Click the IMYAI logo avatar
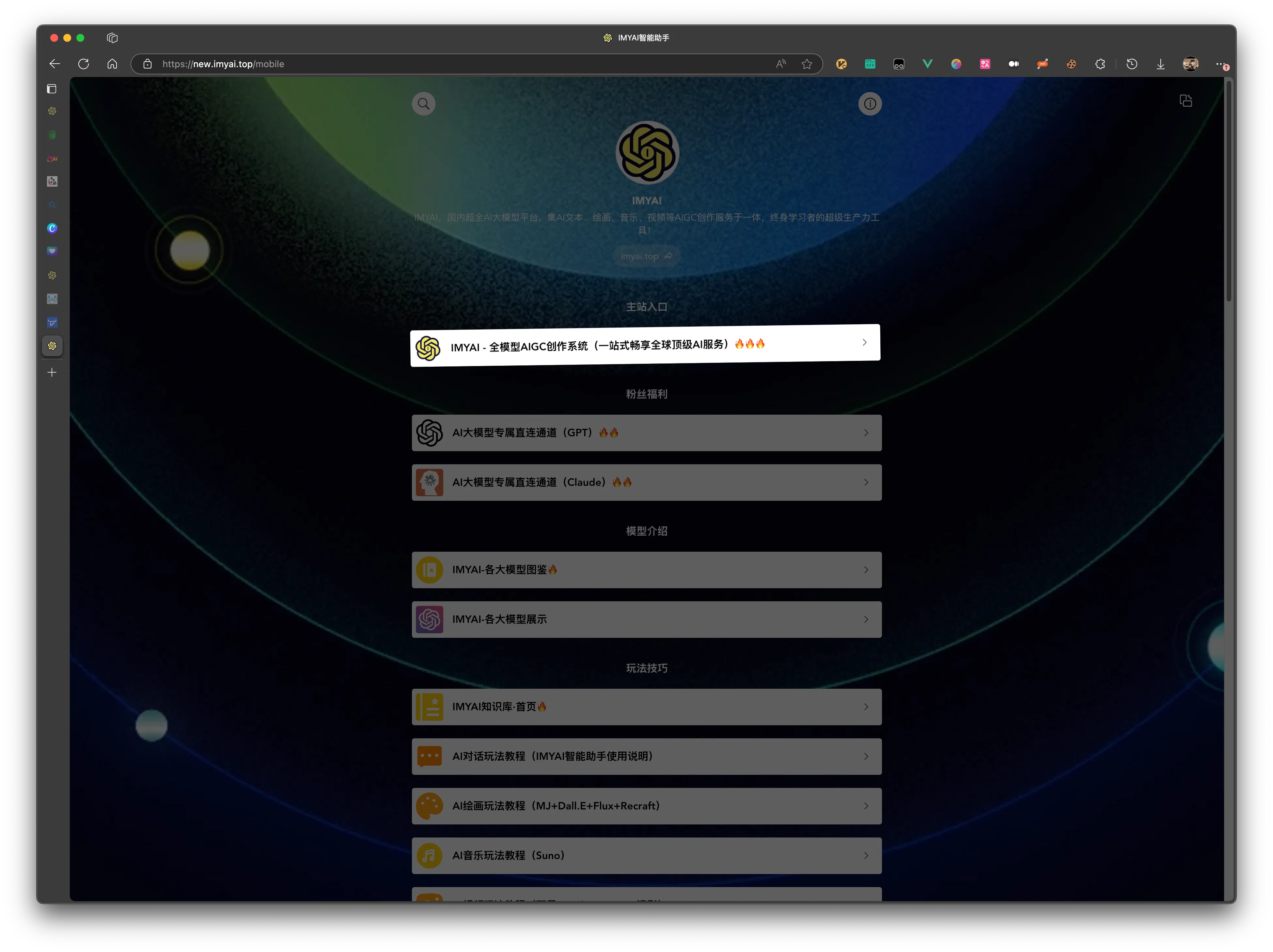The width and height of the screenshot is (1273, 952). (647, 153)
